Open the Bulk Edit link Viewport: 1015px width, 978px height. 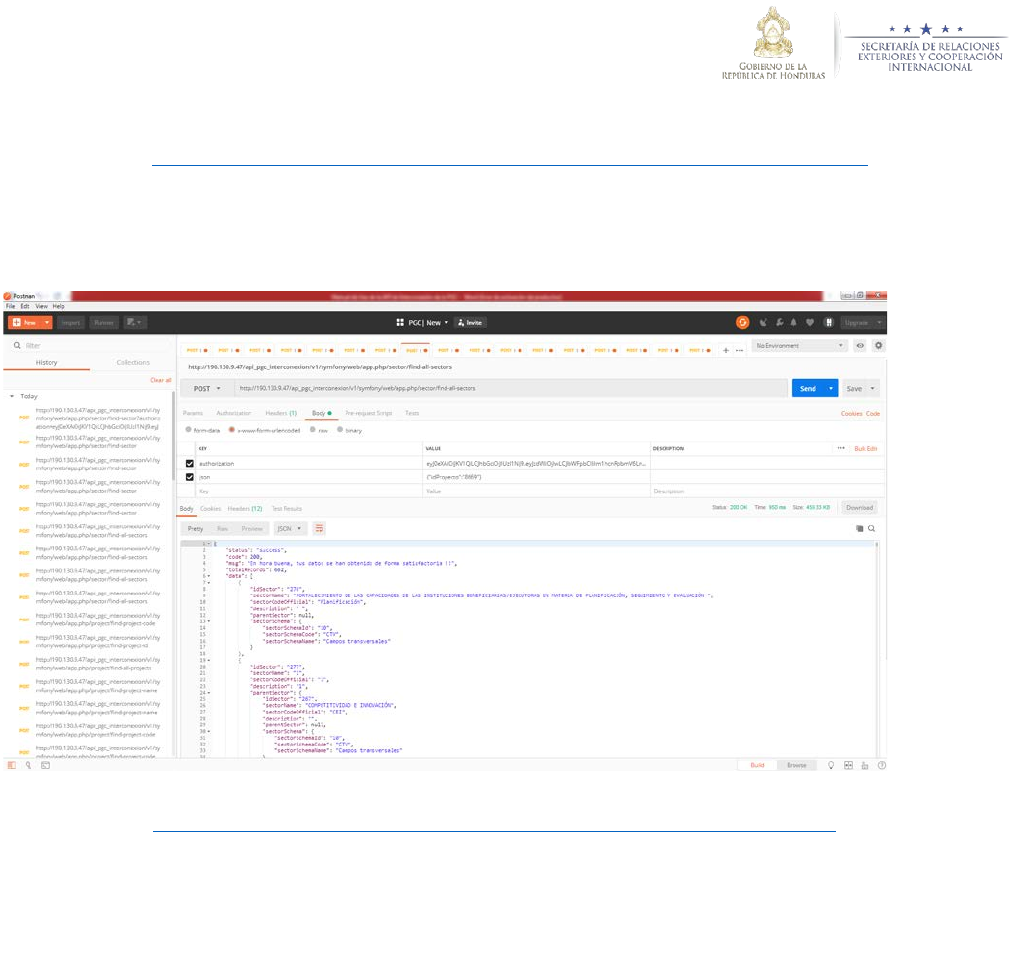pyautogui.click(x=866, y=448)
